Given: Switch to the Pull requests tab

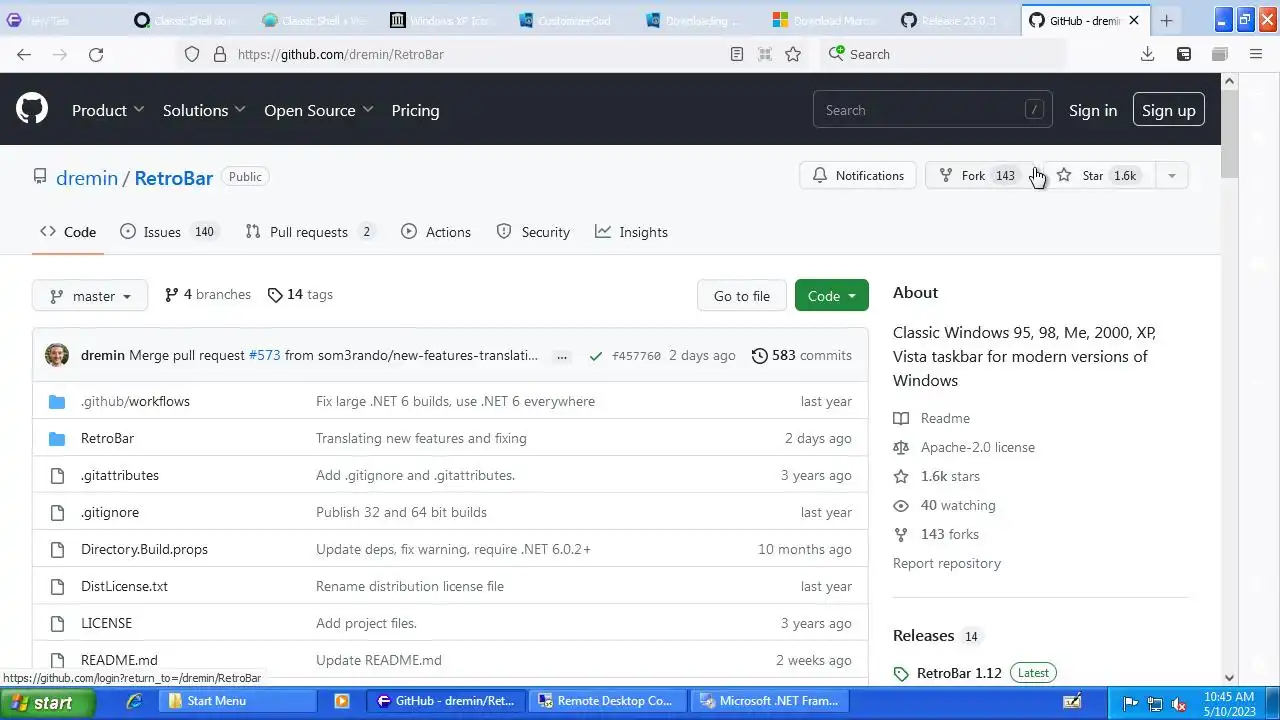Looking at the screenshot, I should (309, 231).
